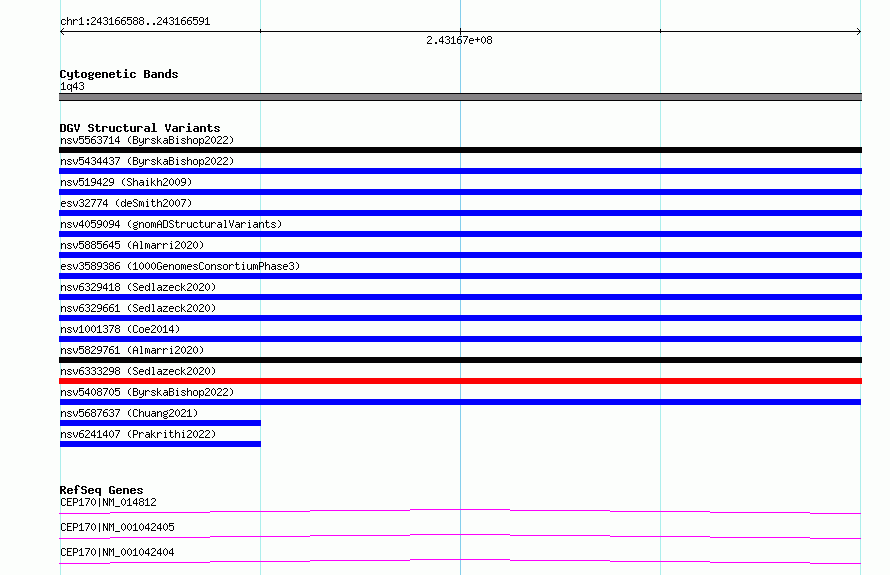Screen dimensions: 890x575
Task: Select the Cytogenetic Bands track title
Action: pyautogui.click(x=119, y=74)
